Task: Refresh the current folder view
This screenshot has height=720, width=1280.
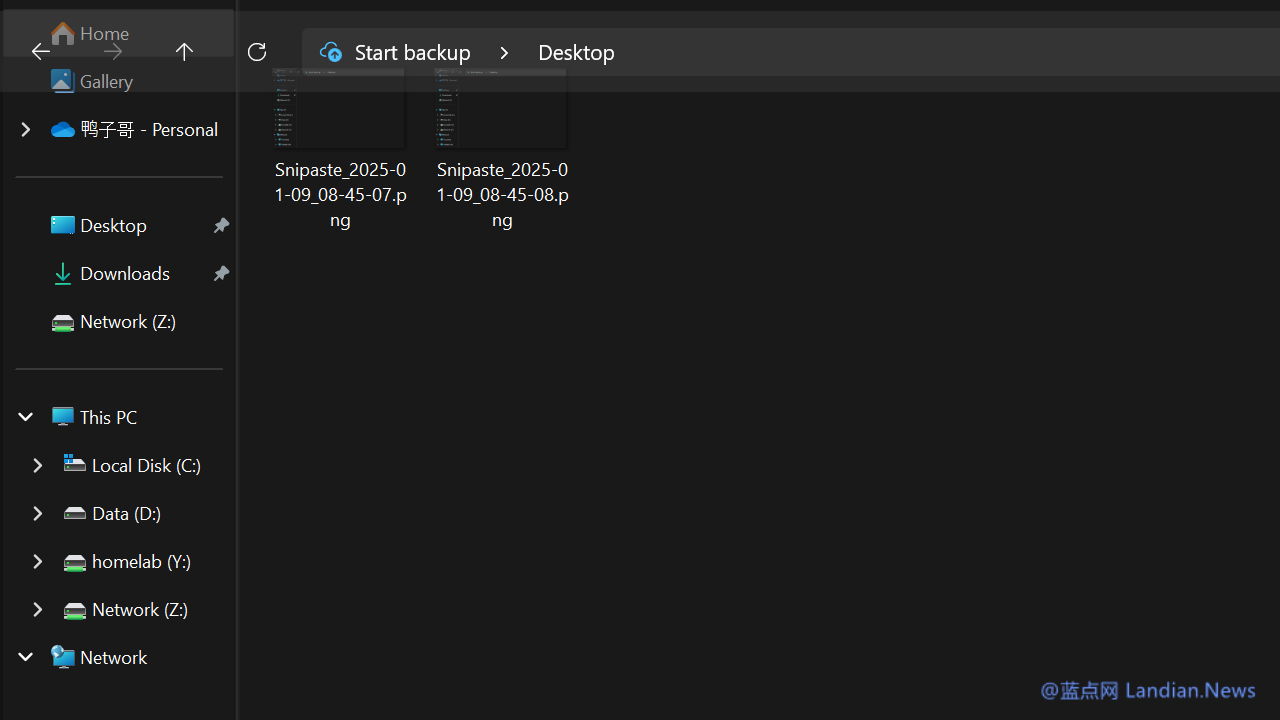Action: tap(257, 52)
